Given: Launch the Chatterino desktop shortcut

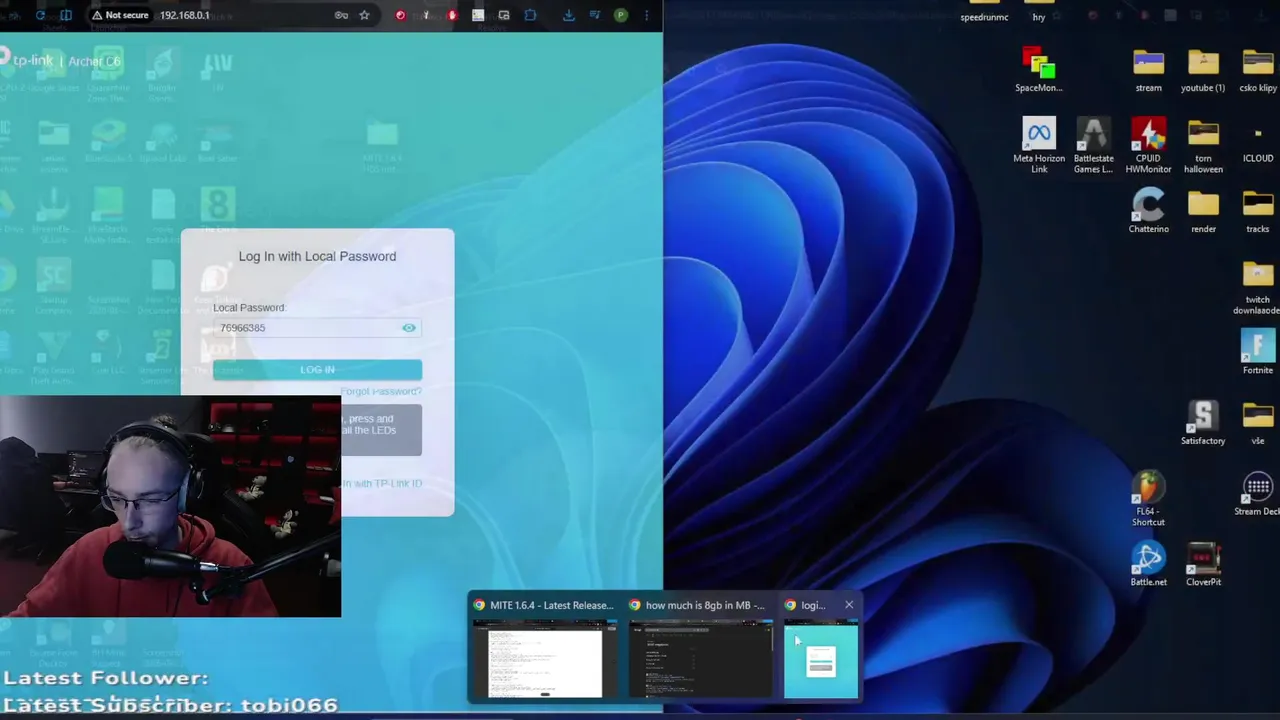Looking at the screenshot, I should tap(1148, 212).
